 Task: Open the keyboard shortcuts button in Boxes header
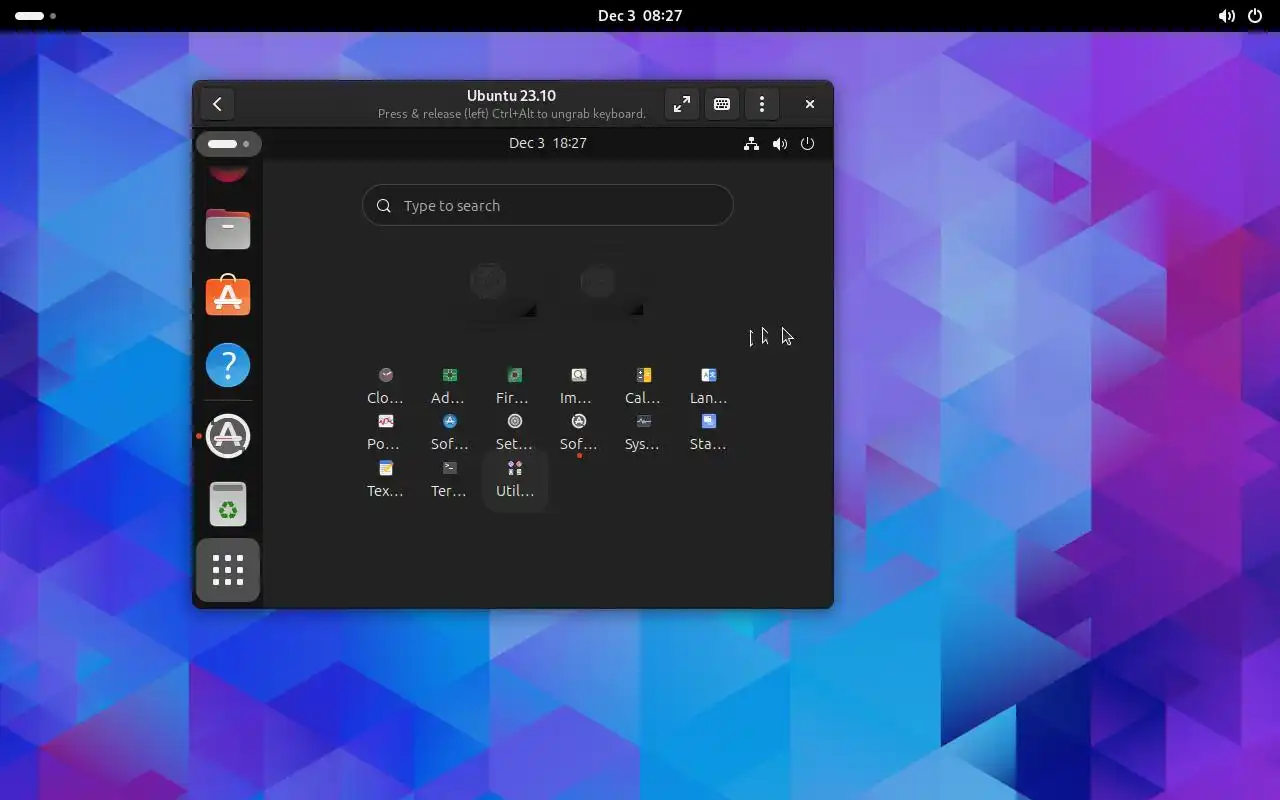coord(722,104)
